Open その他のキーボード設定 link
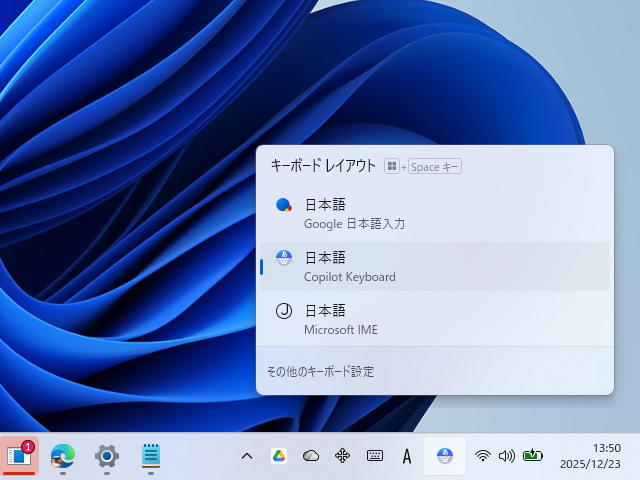The width and height of the screenshot is (640, 480). 320,372
